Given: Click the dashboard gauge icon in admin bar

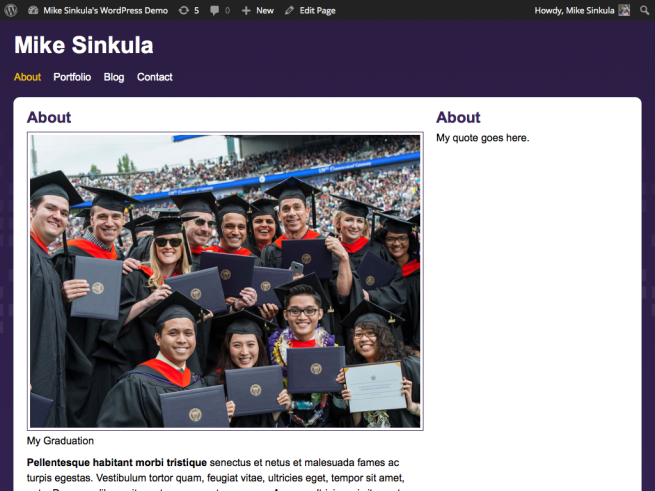Looking at the screenshot, I should [x=33, y=10].
